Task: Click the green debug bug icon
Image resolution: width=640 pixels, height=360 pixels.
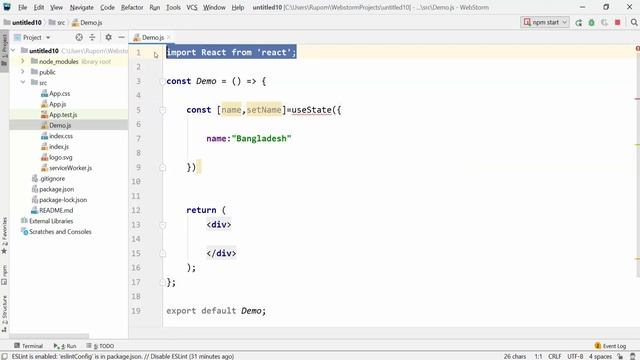Action: 591,22
